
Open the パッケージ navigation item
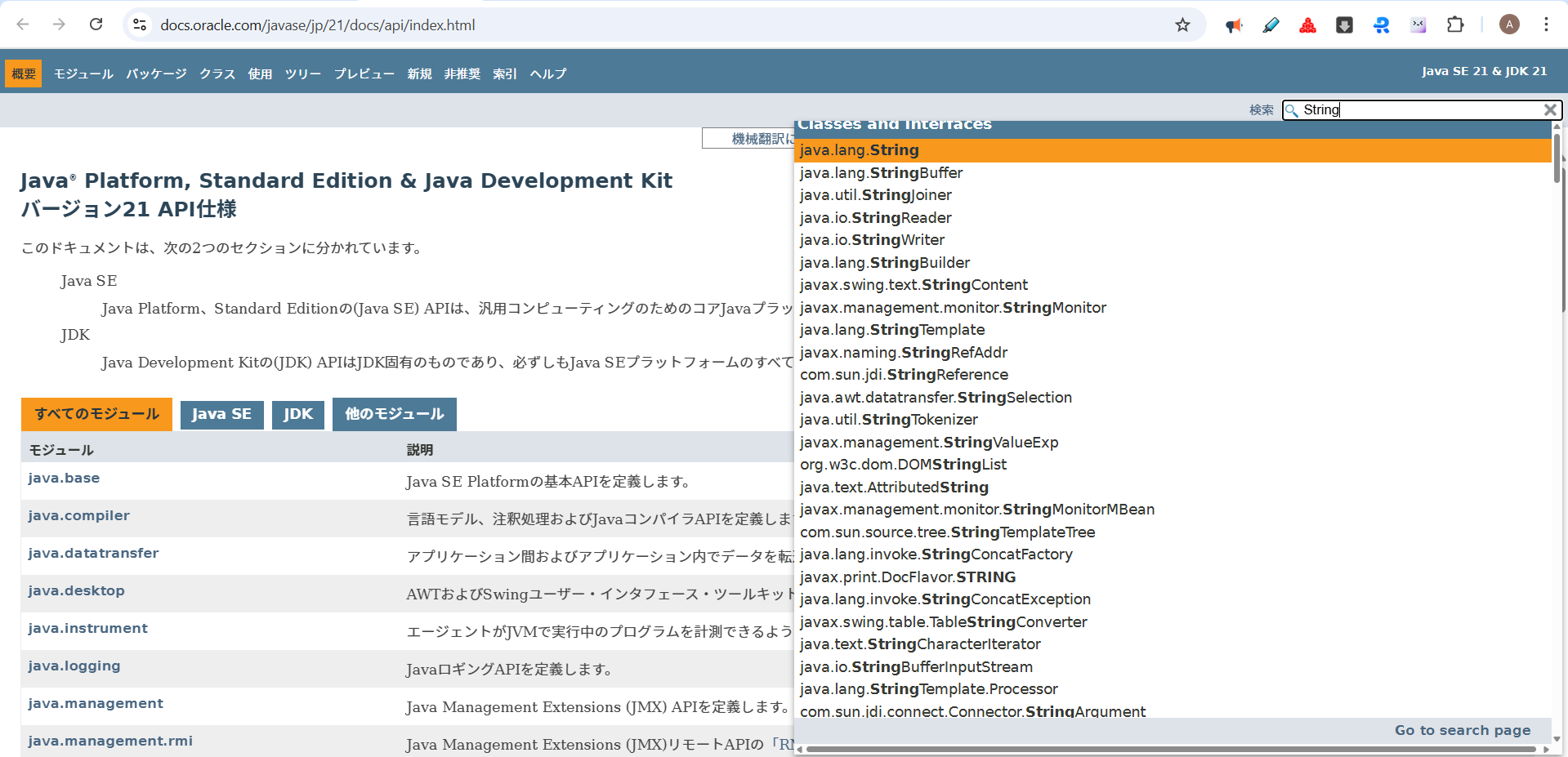pos(156,73)
